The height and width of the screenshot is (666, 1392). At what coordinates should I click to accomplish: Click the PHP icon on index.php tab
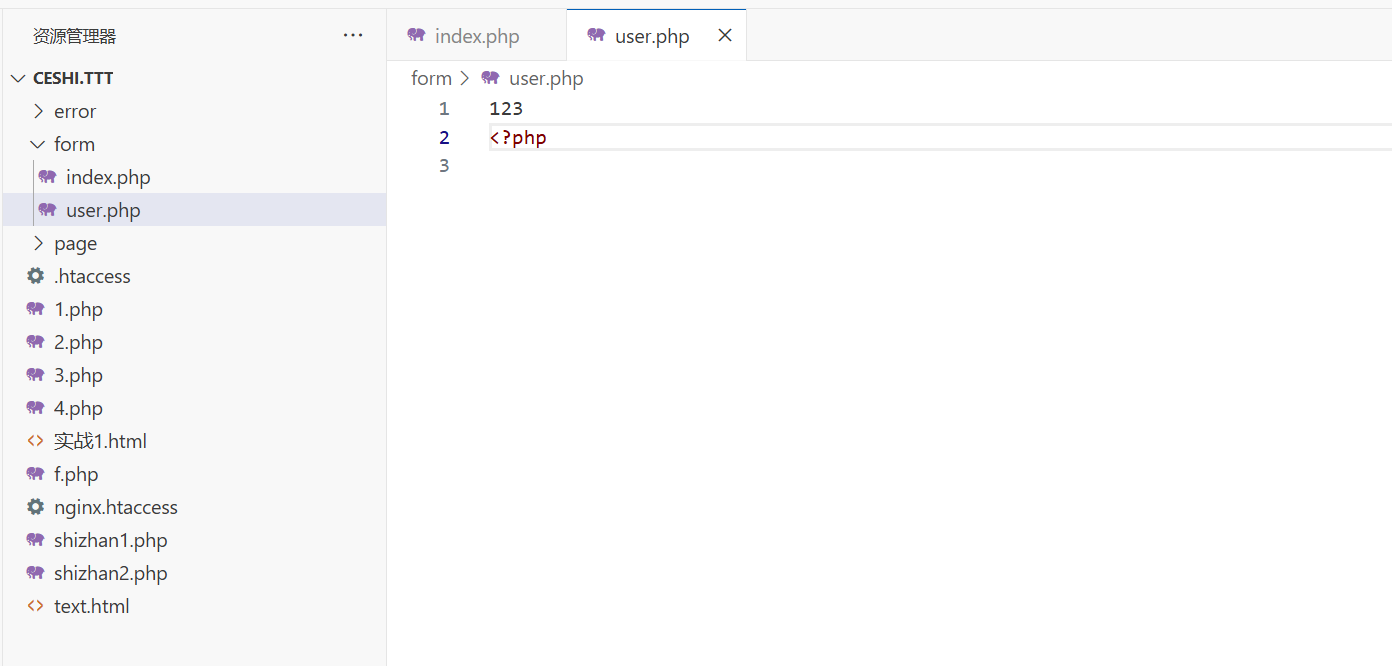[x=417, y=35]
